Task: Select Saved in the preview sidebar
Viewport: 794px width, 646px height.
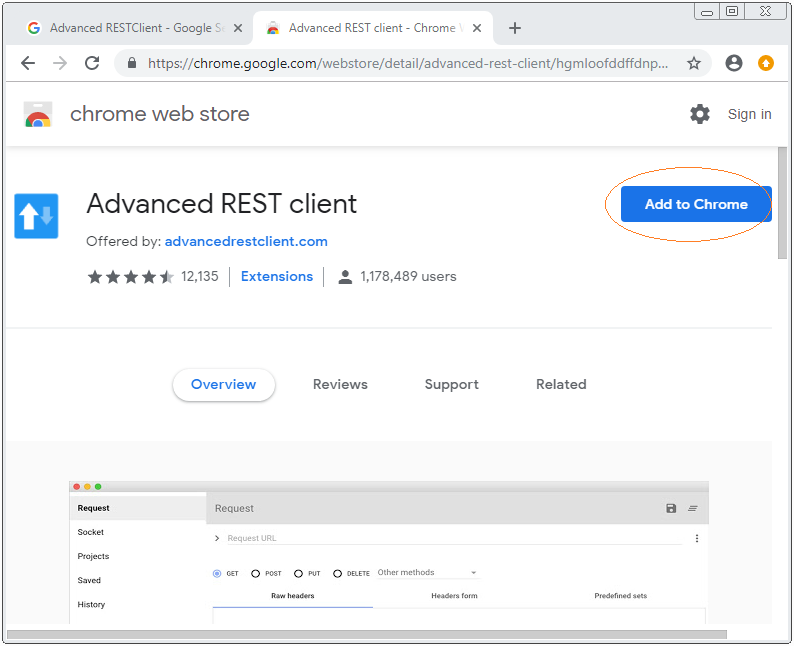Action: [x=89, y=581]
